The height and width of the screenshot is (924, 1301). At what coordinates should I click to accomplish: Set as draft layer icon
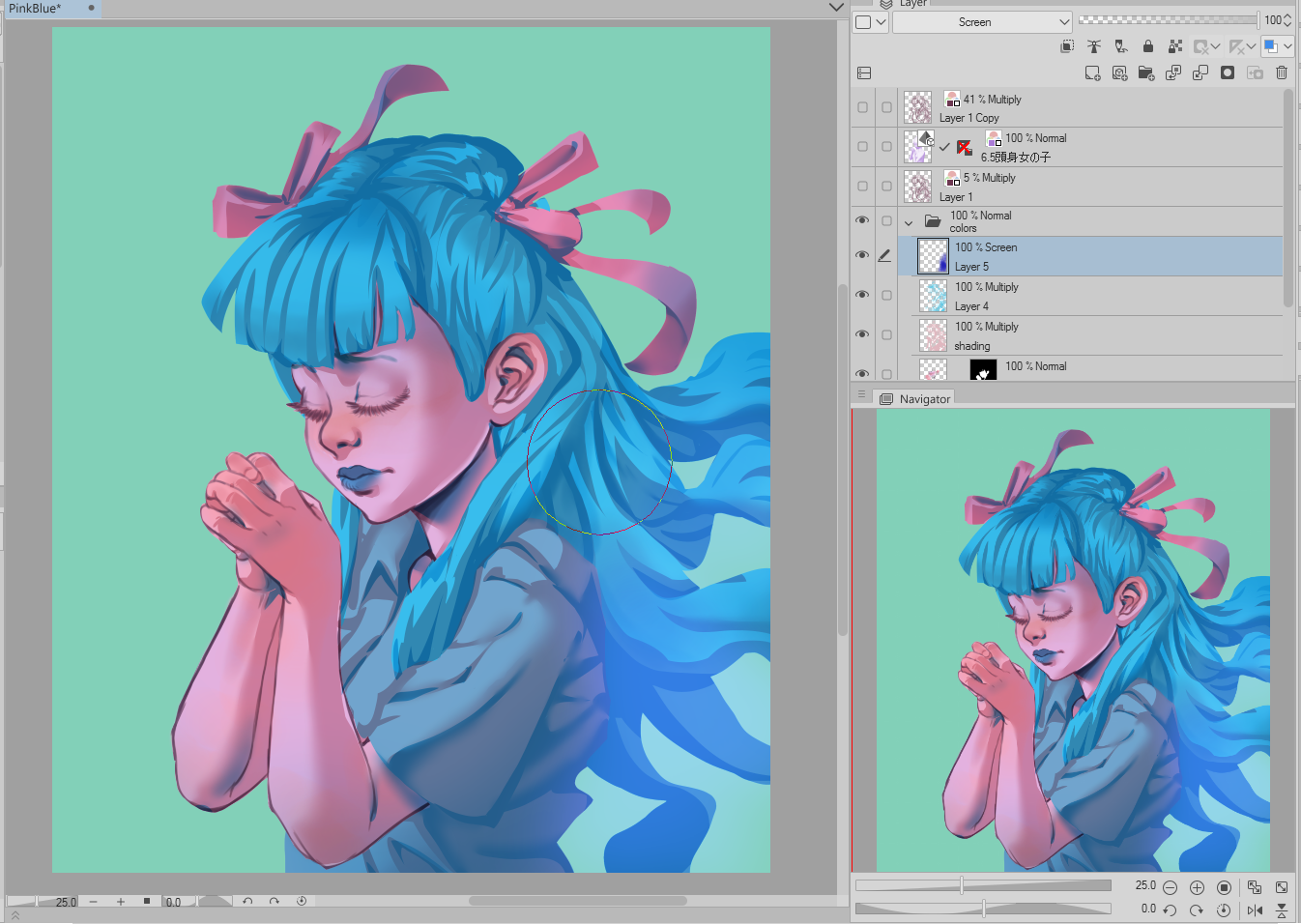(x=1121, y=46)
